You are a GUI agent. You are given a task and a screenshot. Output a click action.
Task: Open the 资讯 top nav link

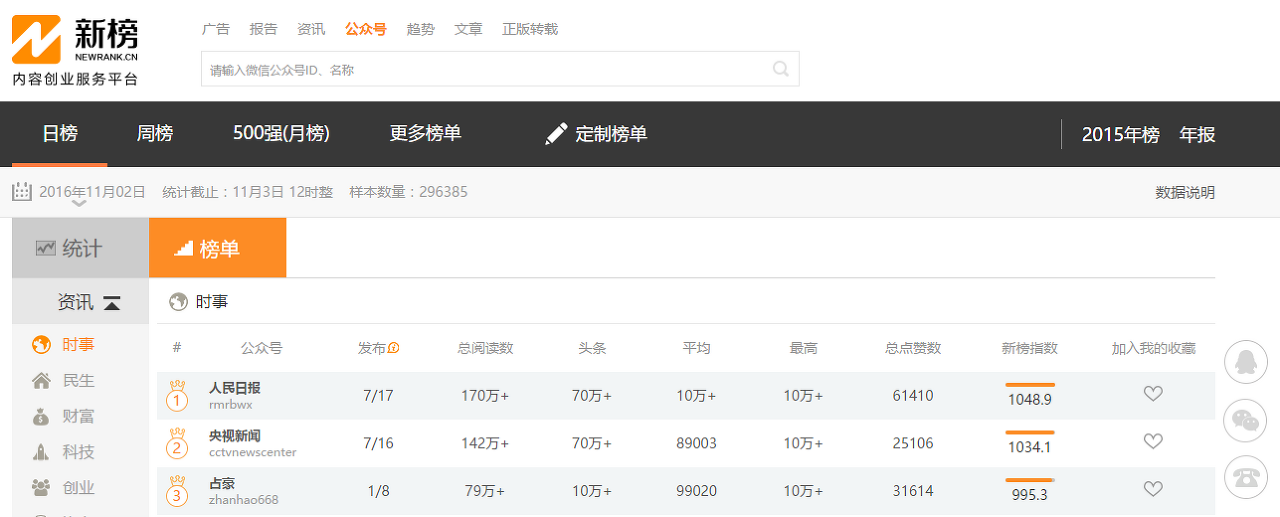click(311, 29)
